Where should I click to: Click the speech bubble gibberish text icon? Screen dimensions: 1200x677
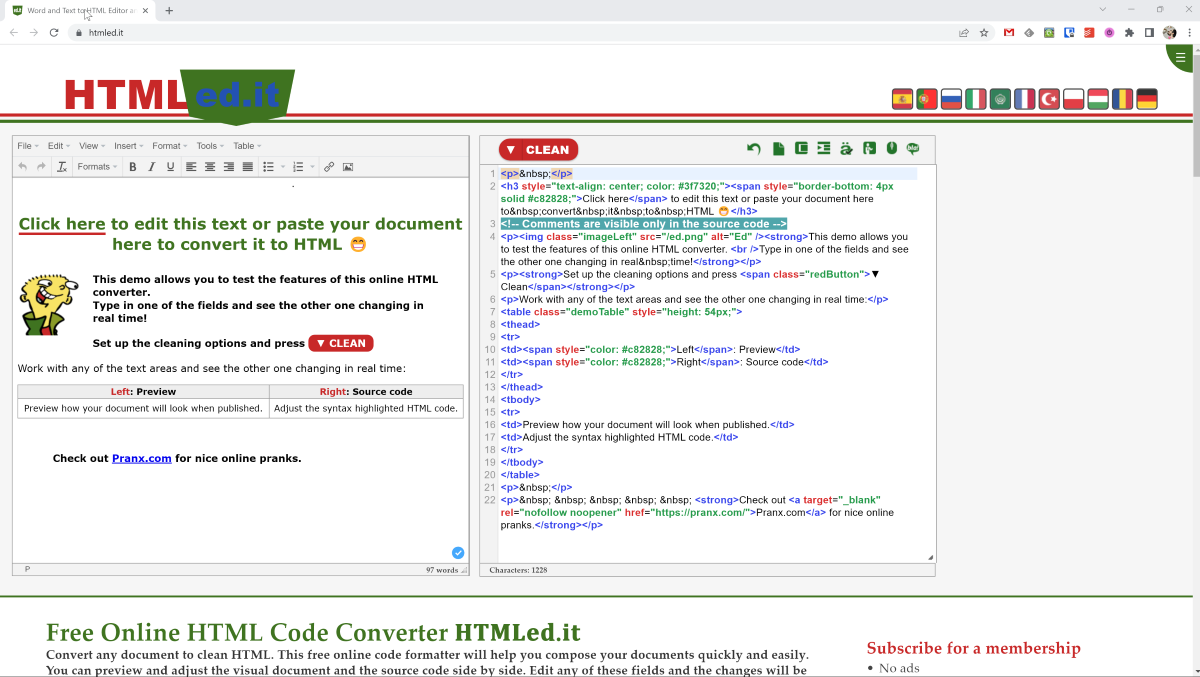click(913, 149)
